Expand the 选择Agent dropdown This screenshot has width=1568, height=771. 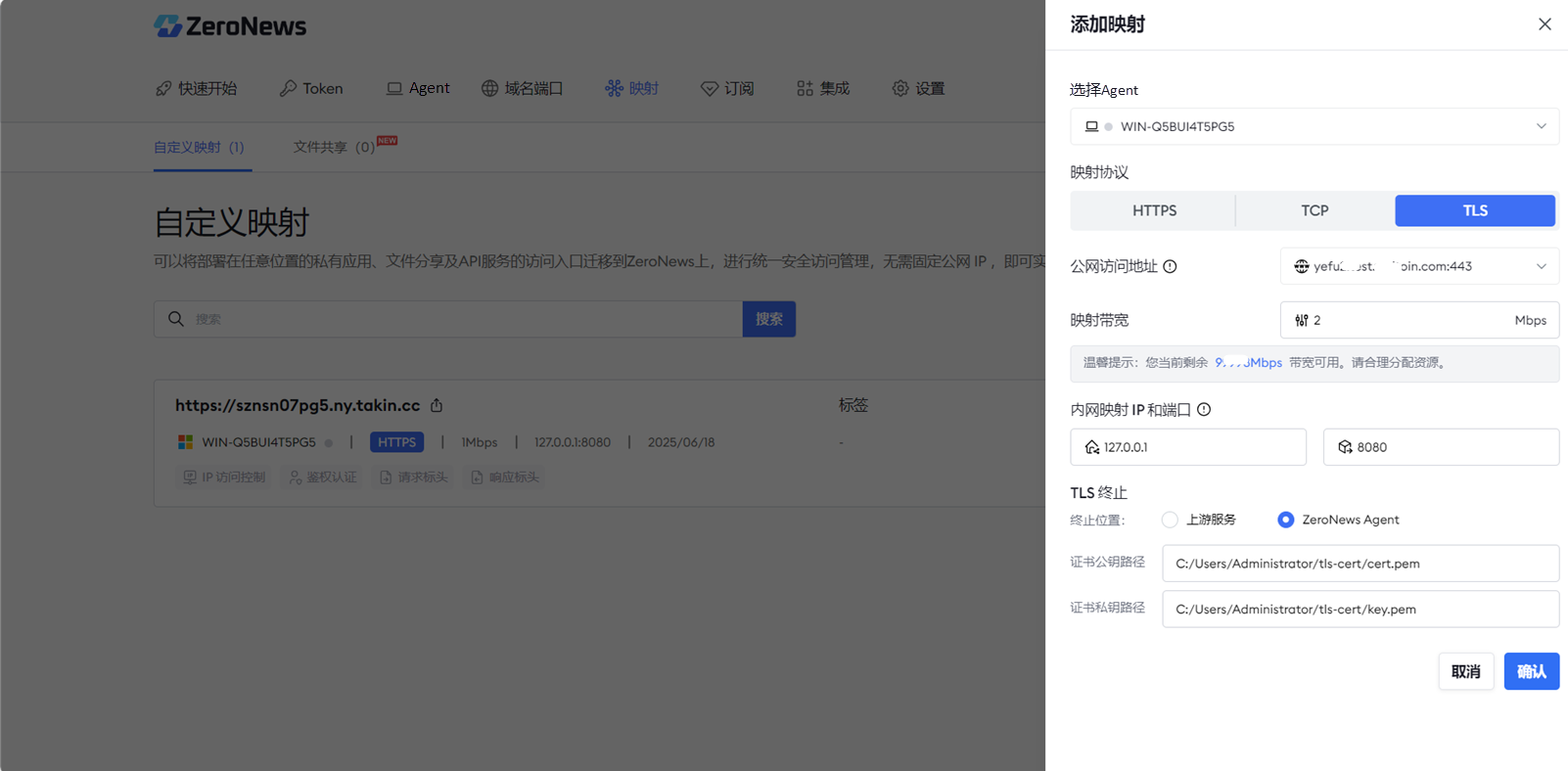(x=1314, y=126)
